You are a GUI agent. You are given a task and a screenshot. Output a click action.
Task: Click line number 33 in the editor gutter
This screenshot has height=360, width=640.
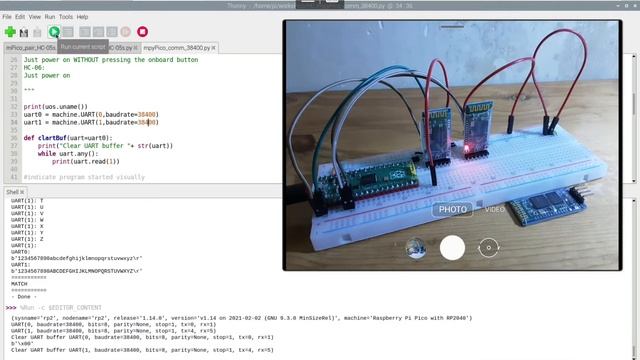tap(14, 114)
